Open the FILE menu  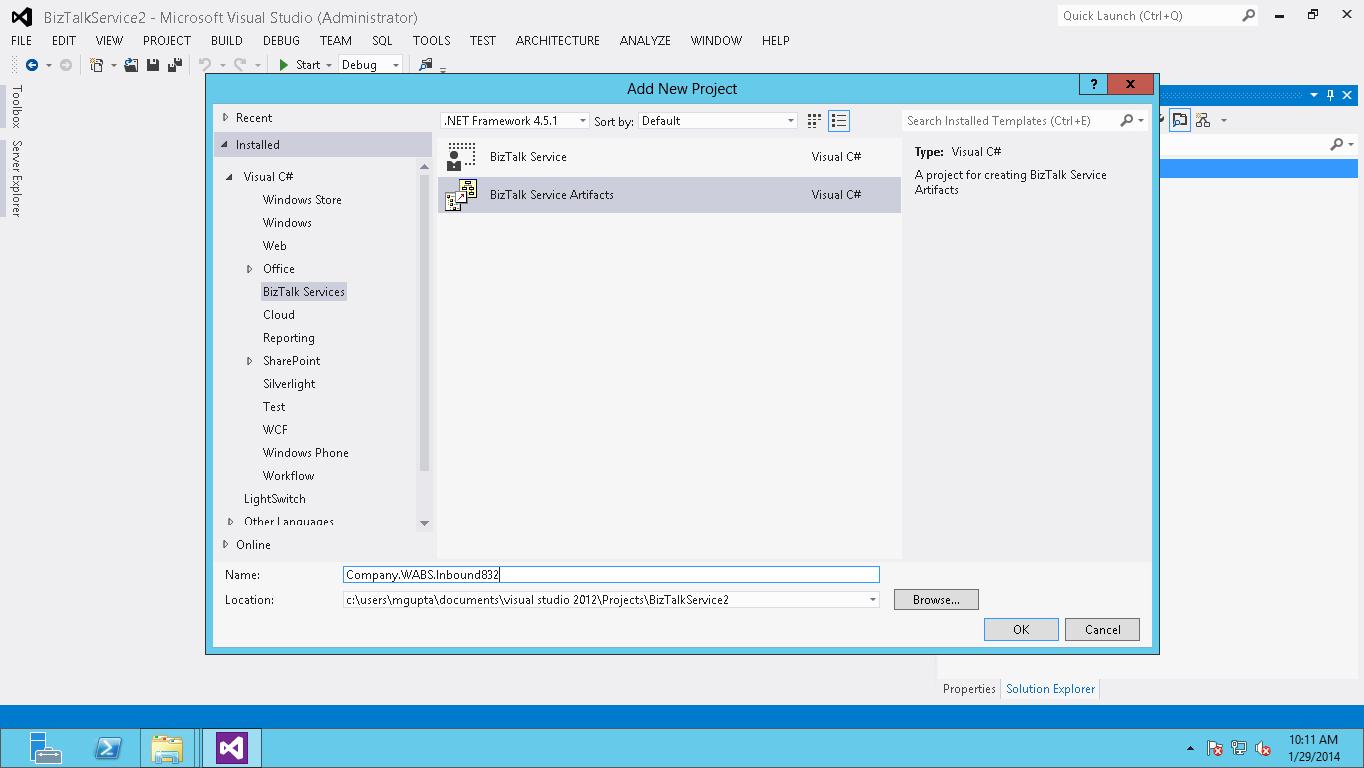pyautogui.click(x=21, y=41)
